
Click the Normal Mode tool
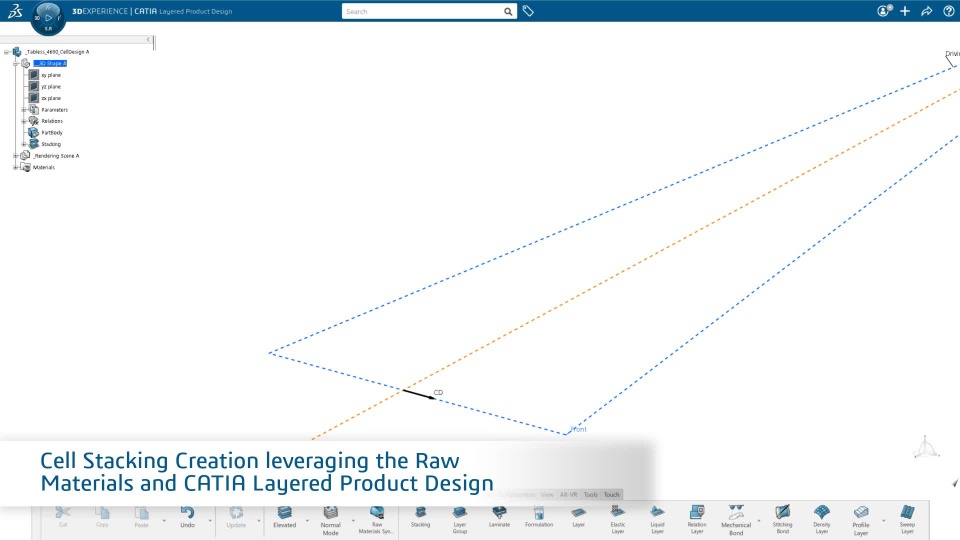click(331, 520)
